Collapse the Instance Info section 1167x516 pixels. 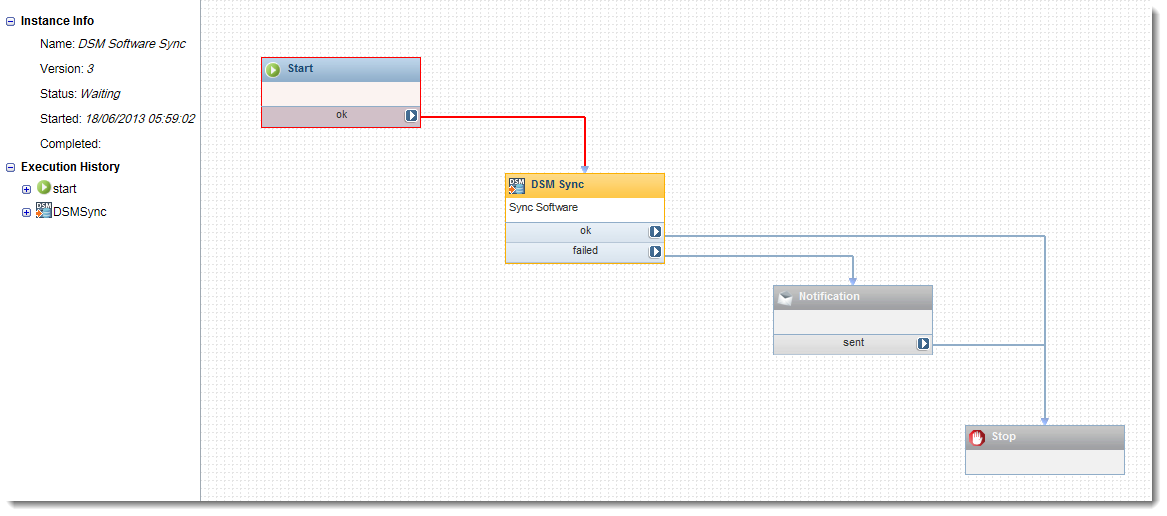[x=10, y=22]
